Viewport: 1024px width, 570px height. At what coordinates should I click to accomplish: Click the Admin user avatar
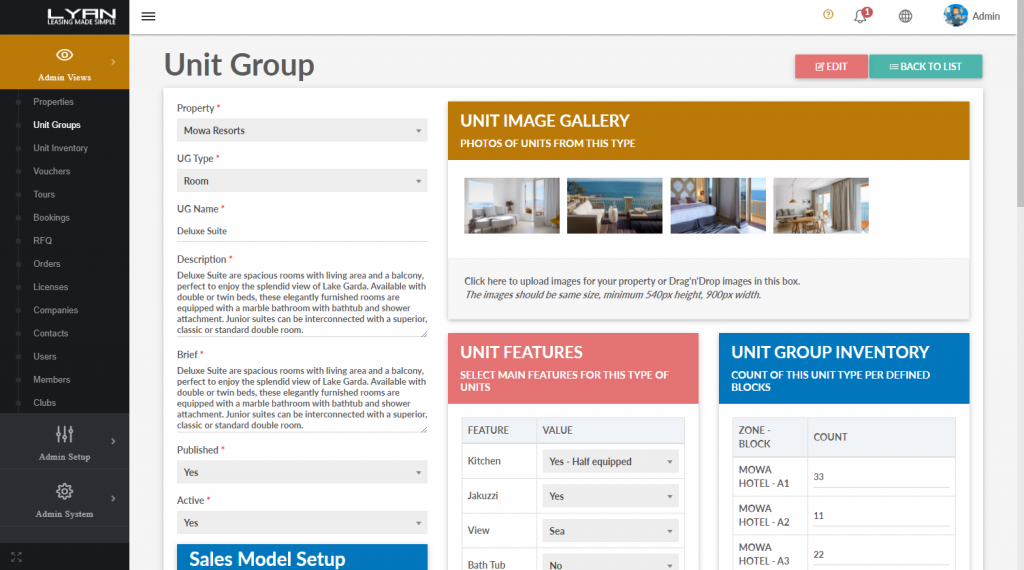956,16
